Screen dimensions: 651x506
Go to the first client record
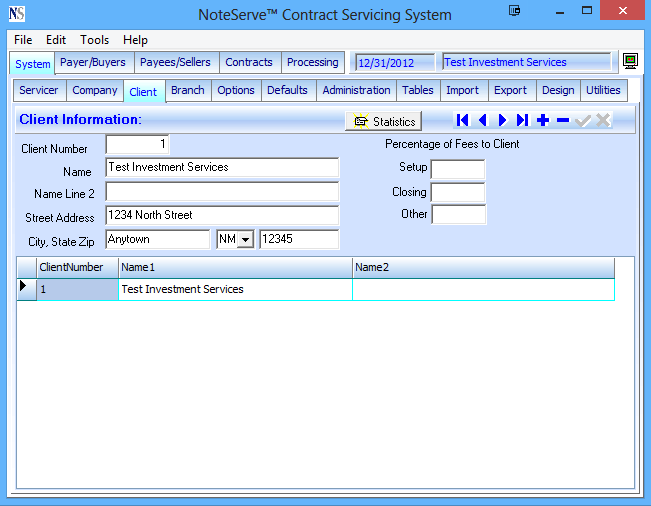click(463, 121)
